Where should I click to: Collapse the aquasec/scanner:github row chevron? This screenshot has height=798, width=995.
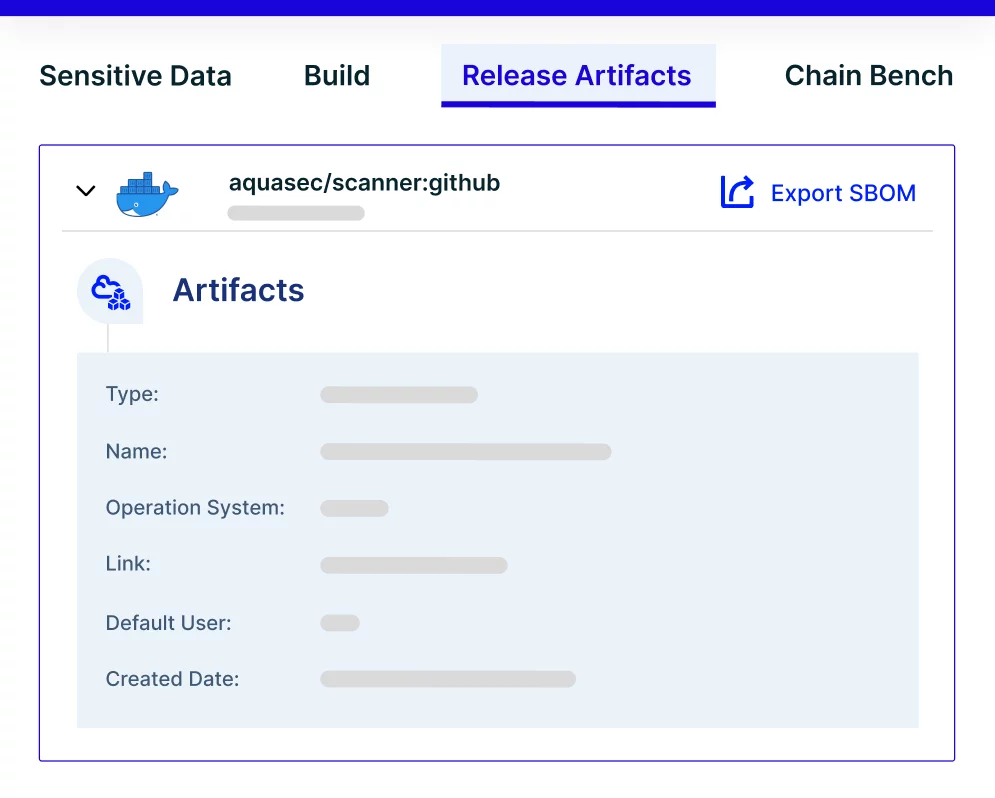86,191
